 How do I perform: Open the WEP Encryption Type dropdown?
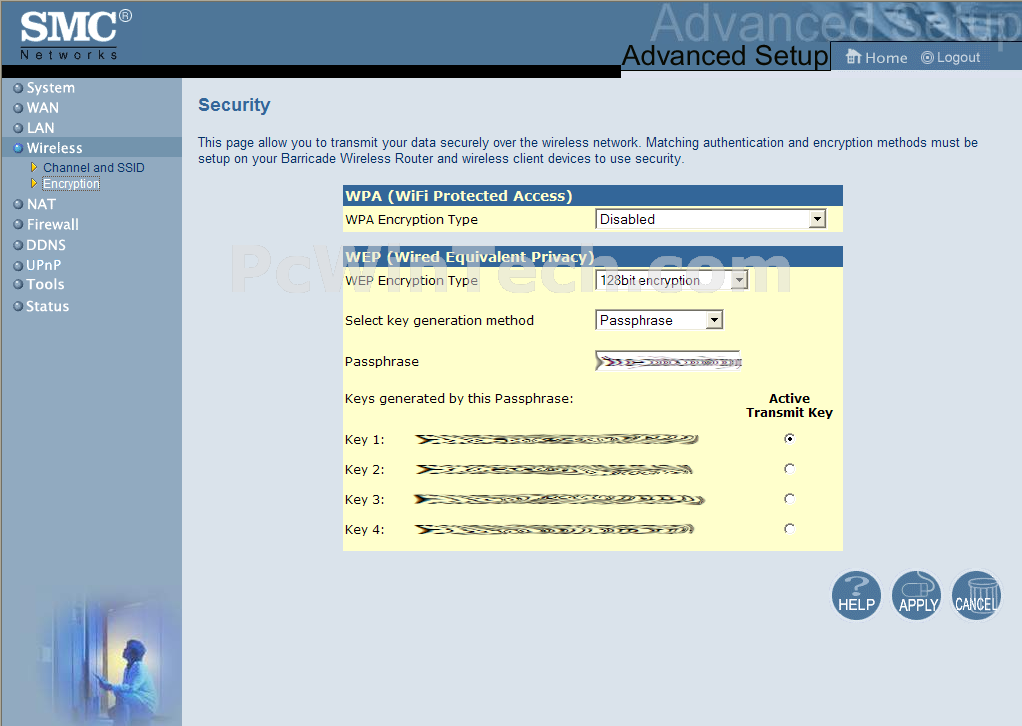pos(671,280)
